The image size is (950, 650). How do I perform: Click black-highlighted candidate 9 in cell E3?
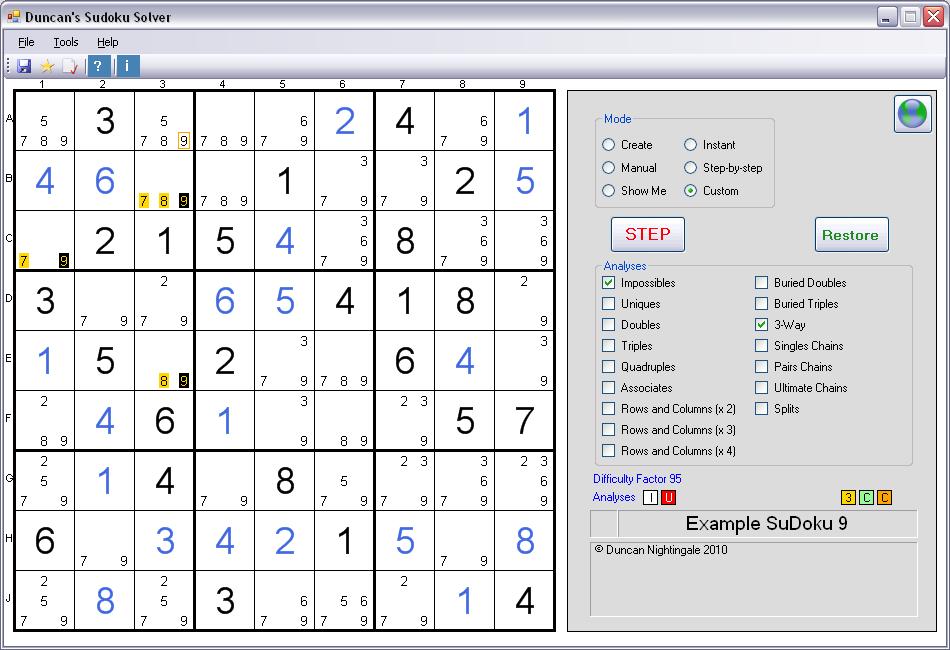coord(184,381)
